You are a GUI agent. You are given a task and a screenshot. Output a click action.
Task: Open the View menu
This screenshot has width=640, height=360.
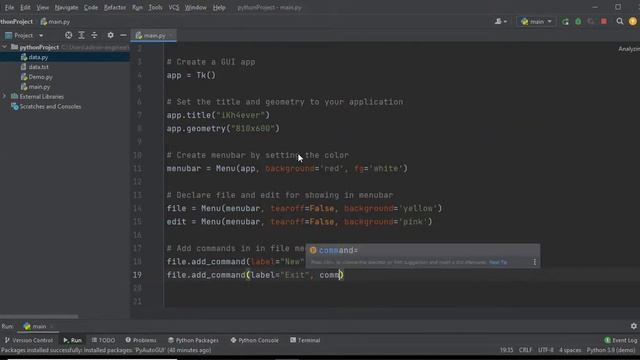click(42, 7)
